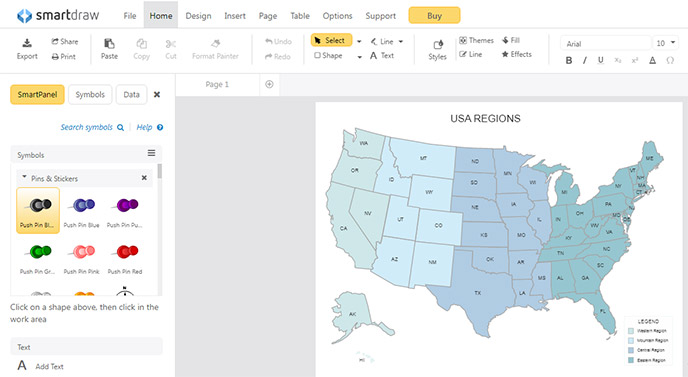Click the Export icon

point(27,43)
